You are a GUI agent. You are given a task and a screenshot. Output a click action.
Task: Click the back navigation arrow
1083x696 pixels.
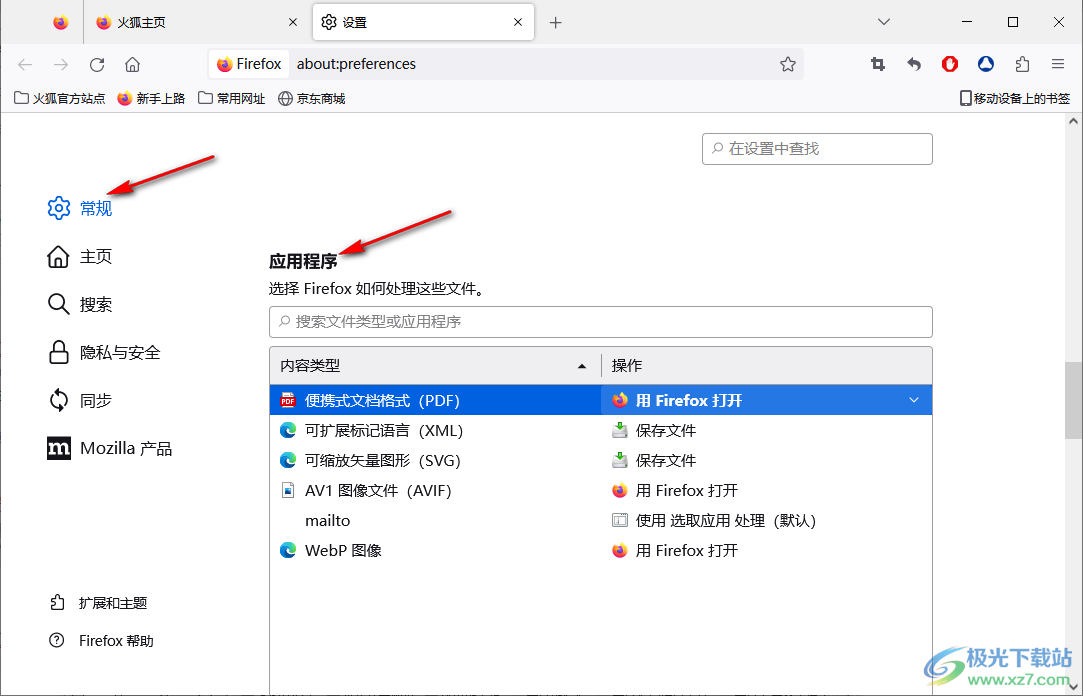click(26, 64)
